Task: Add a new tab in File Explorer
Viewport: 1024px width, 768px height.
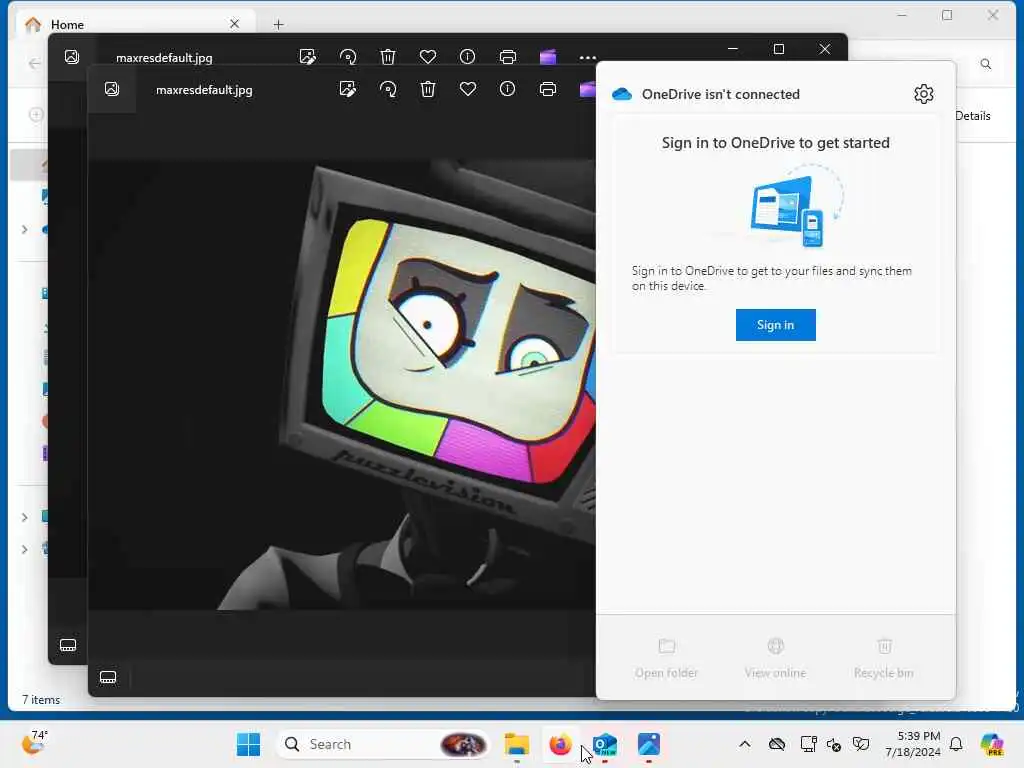Action: [x=279, y=24]
